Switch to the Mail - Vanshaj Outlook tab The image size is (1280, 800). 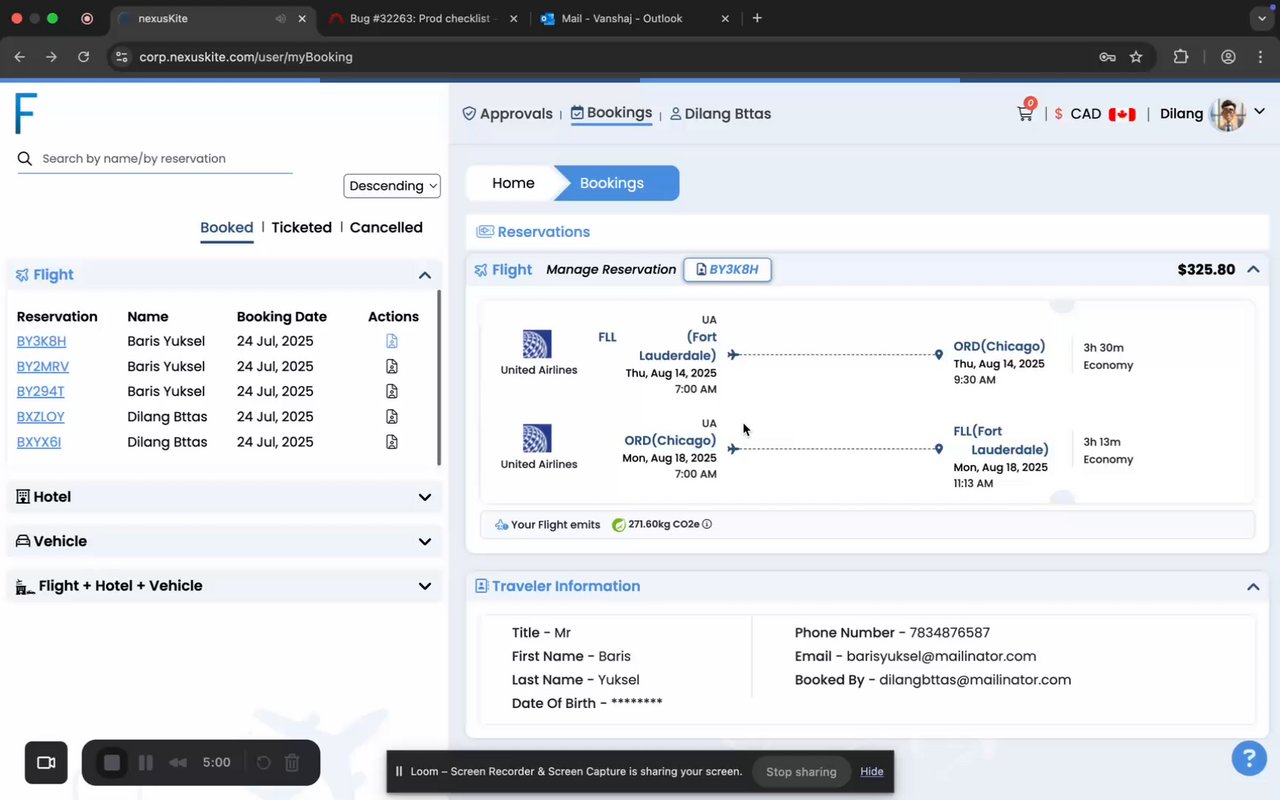point(634,18)
